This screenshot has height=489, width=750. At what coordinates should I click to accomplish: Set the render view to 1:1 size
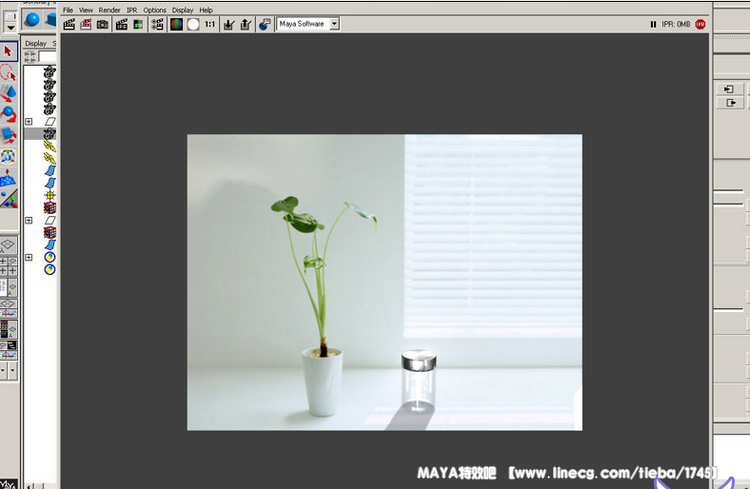pos(210,24)
